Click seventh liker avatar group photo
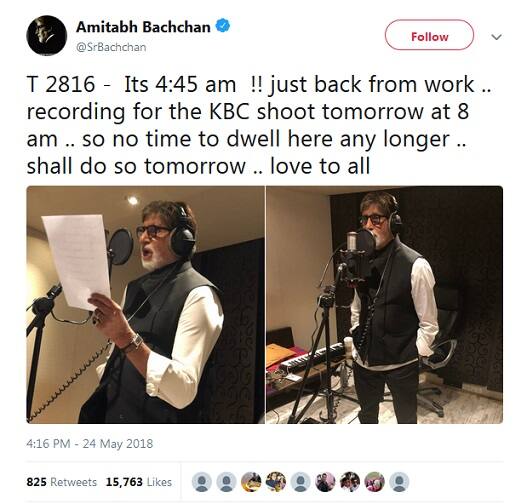 click(350, 482)
